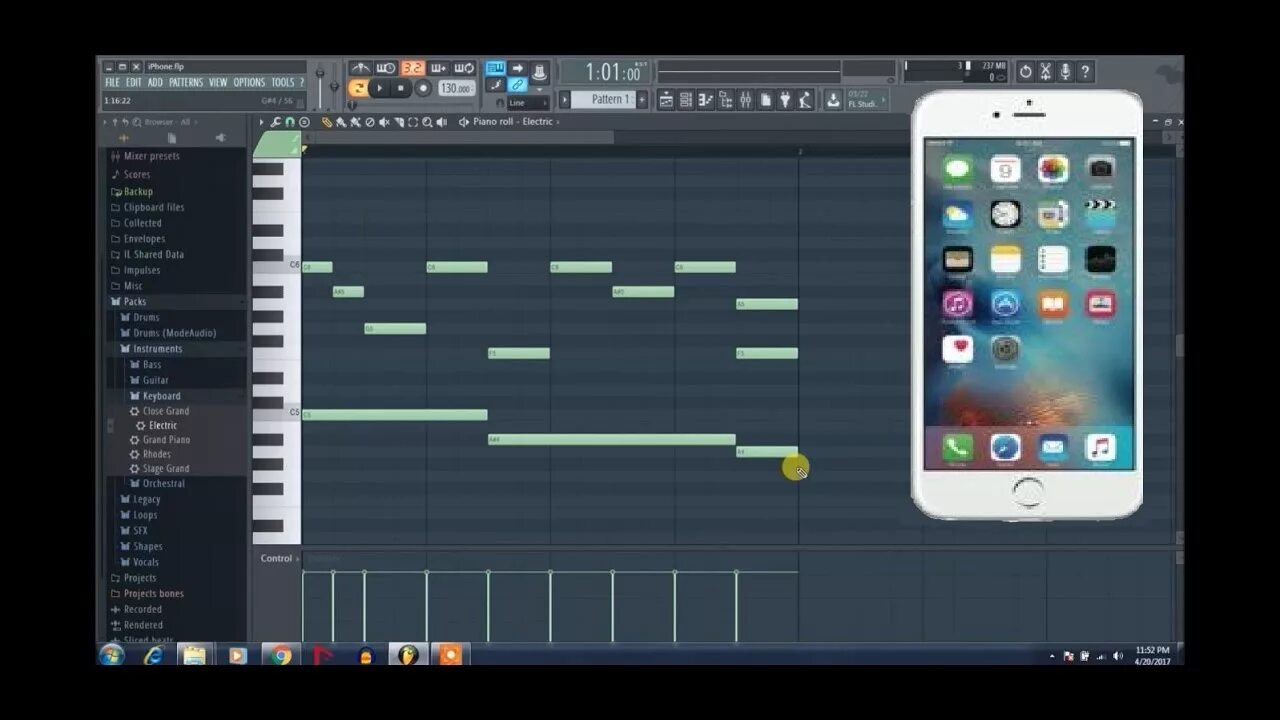The width and height of the screenshot is (1280, 720).
Task: Open the Pattern 1 selector
Action: (605, 99)
